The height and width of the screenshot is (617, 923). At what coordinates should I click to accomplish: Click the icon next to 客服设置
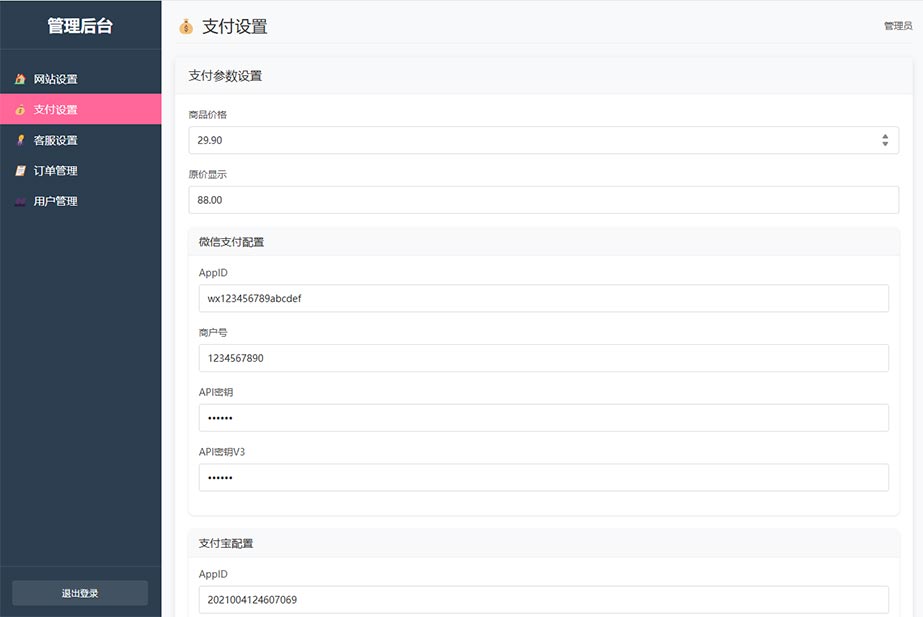[20, 140]
